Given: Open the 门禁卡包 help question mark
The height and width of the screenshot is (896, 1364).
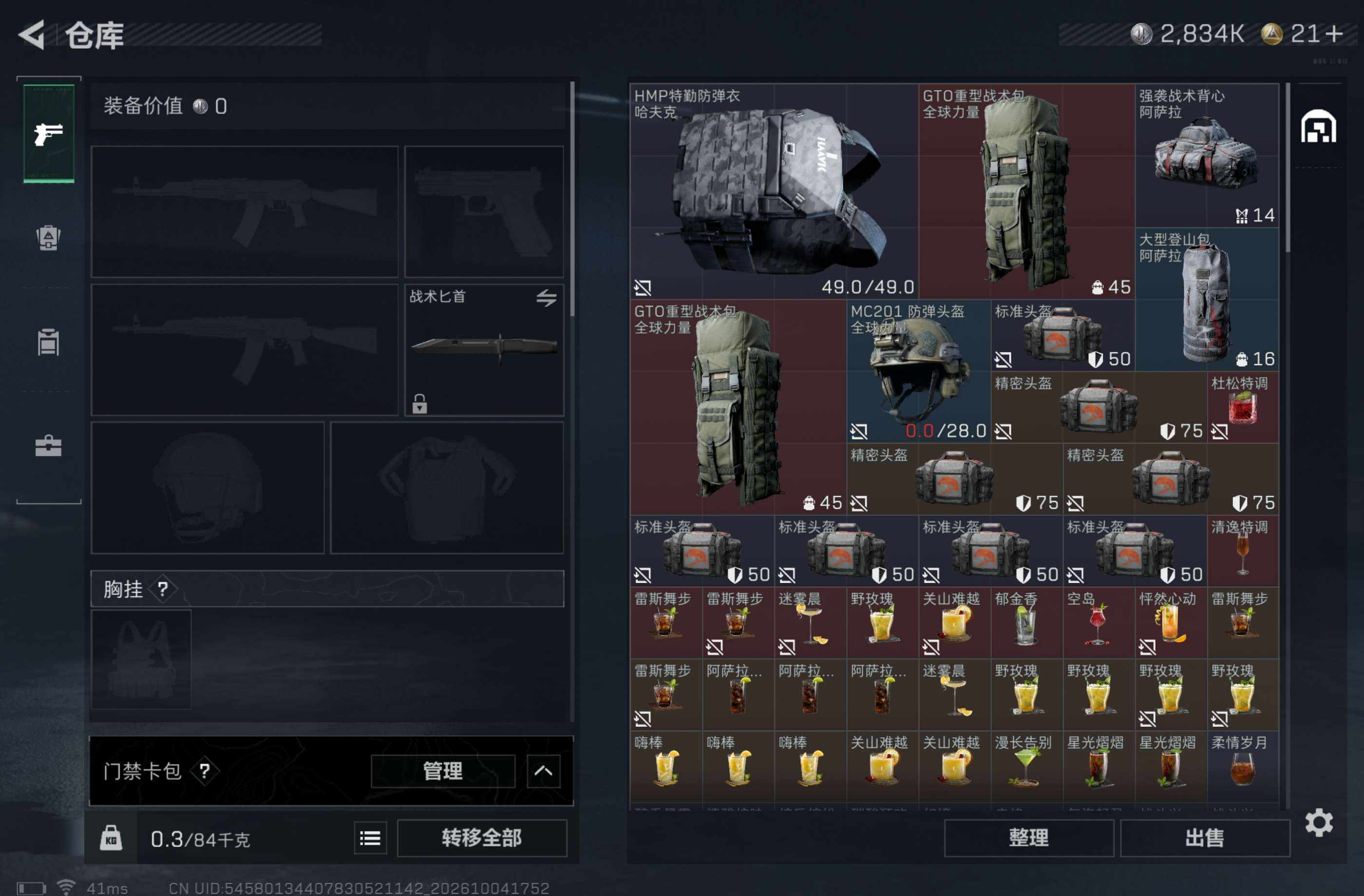Looking at the screenshot, I should [x=205, y=770].
